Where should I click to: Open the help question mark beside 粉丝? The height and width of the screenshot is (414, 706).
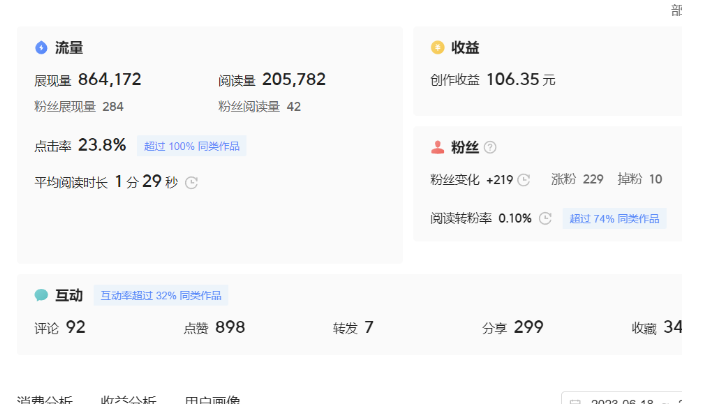click(x=490, y=147)
